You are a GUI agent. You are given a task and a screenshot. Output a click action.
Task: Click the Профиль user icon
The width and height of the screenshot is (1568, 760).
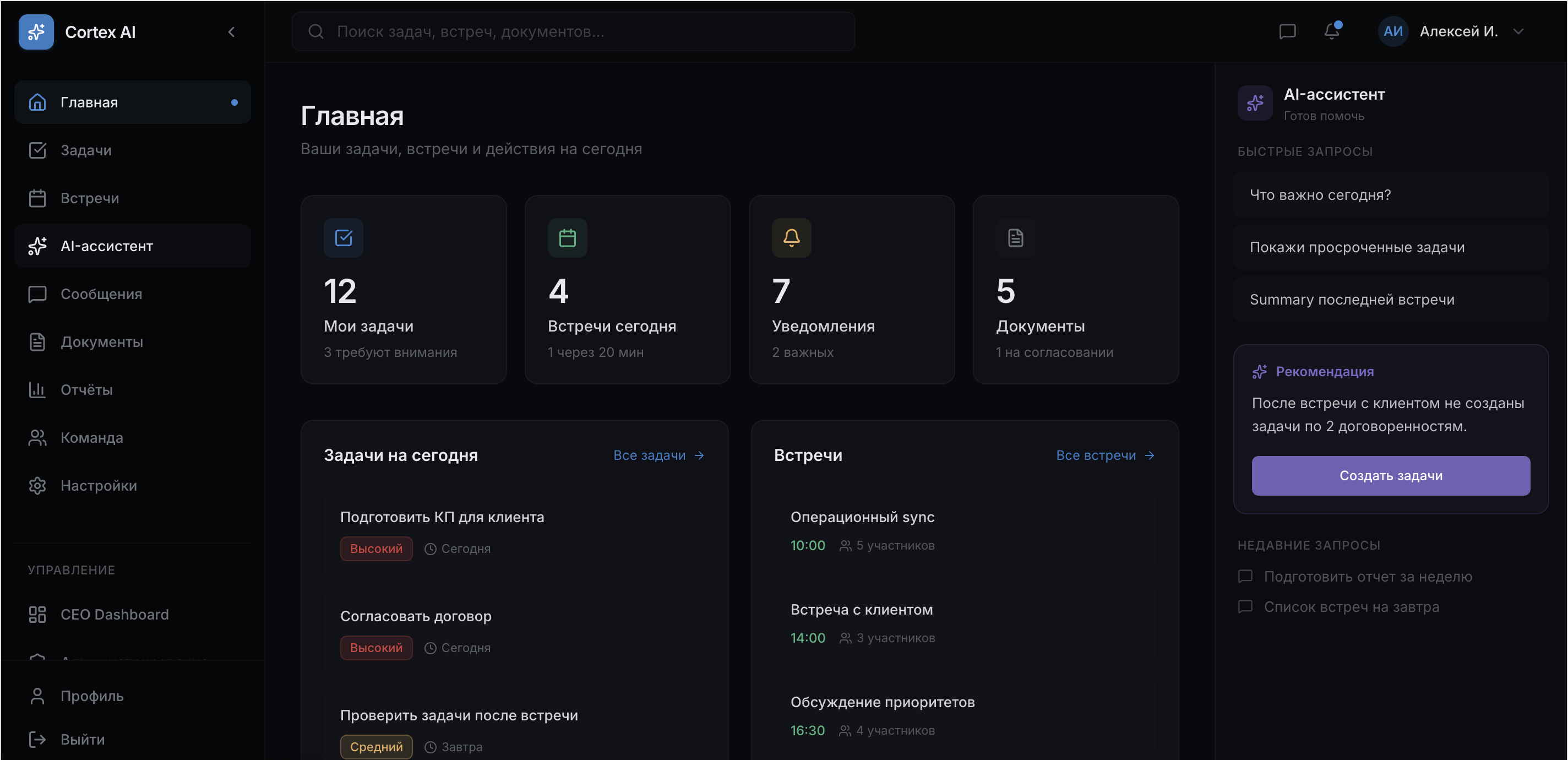coord(37,696)
